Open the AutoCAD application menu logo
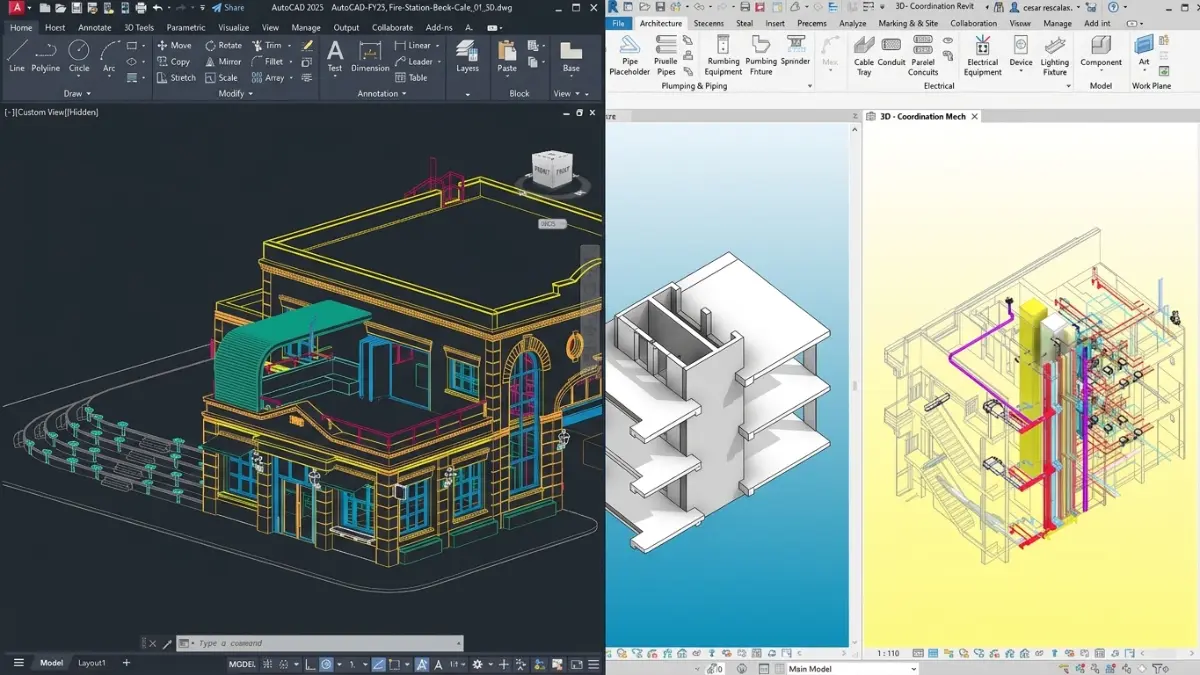The image size is (1200, 675). [x=16, y=8]
